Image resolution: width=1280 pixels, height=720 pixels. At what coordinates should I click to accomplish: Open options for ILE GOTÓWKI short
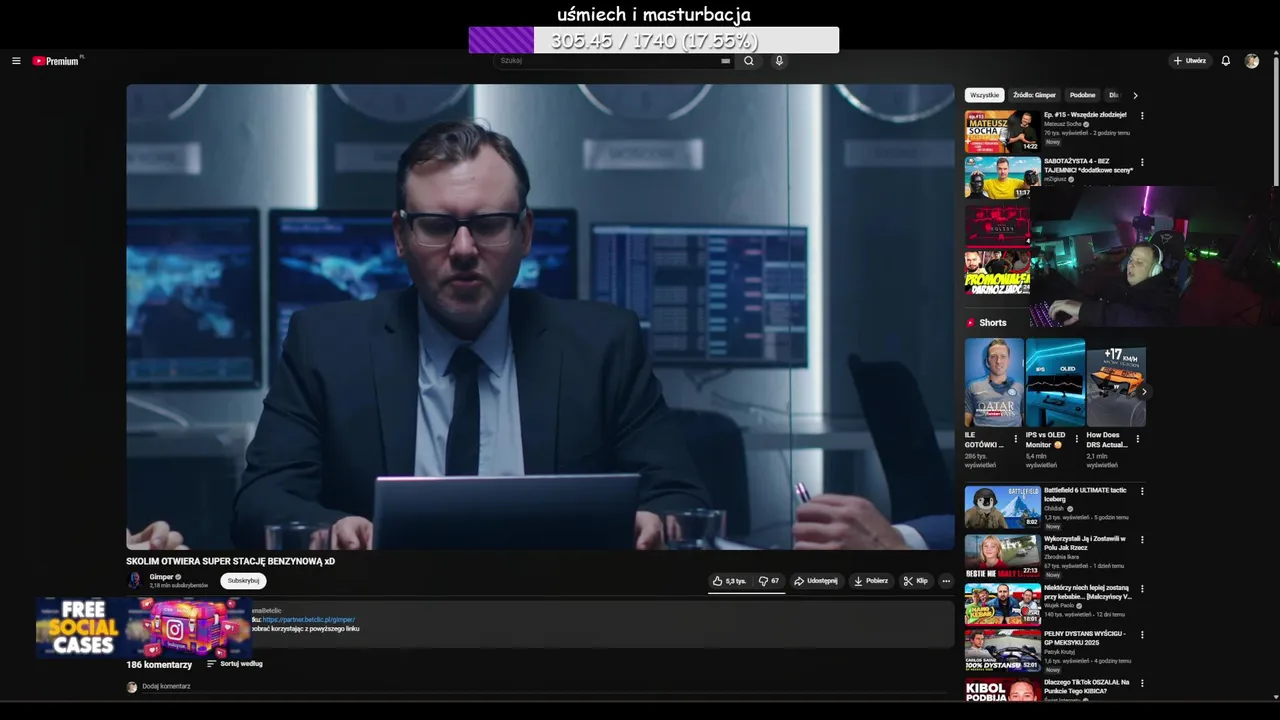[1016, 438]
